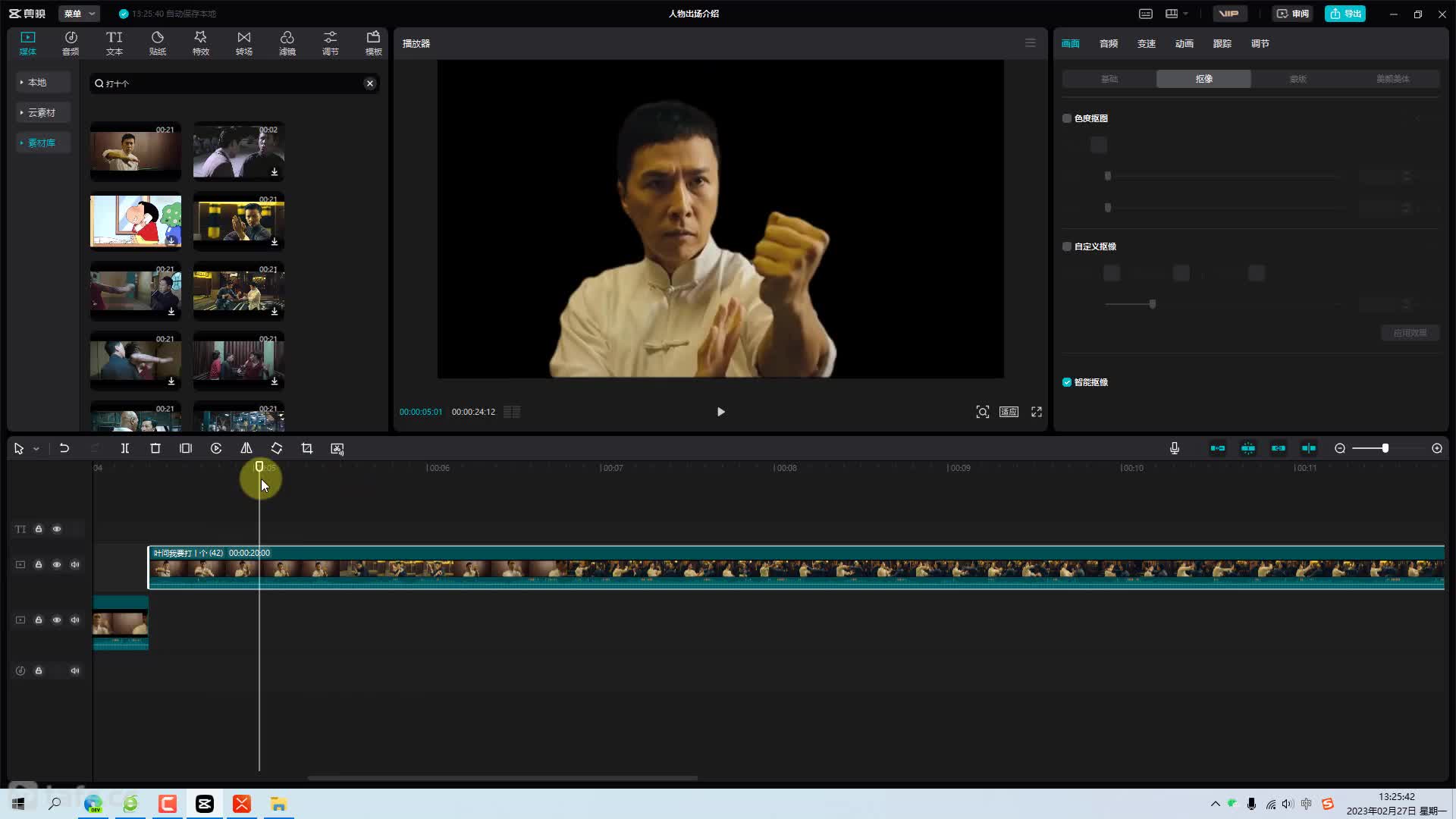Viewport: 1456px width, 819px height.
Task: Select the cartoon Shin-chan thumbnail
Action: [136, 221]
